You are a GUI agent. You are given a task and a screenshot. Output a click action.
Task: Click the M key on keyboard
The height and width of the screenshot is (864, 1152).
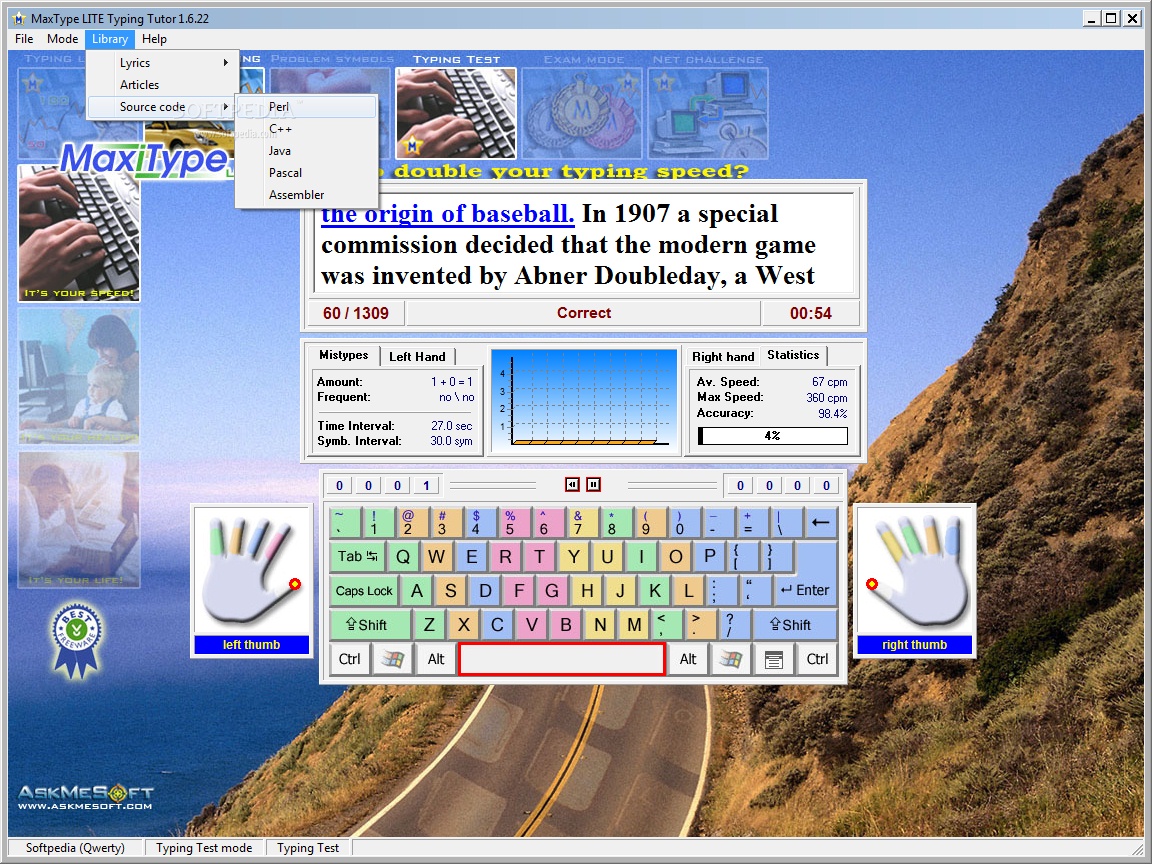pos(633,625)
